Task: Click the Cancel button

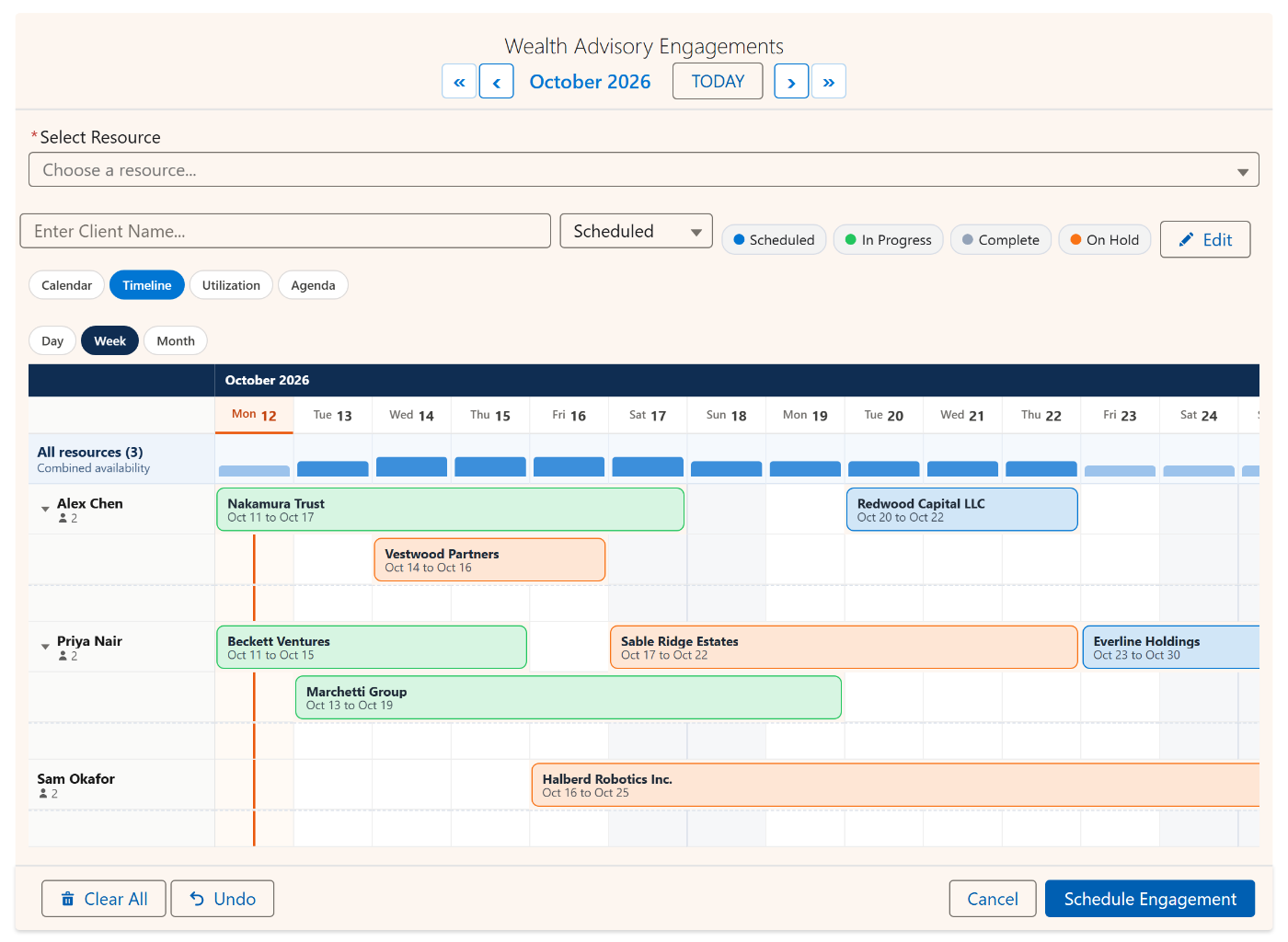Action: tap(993, 899)
